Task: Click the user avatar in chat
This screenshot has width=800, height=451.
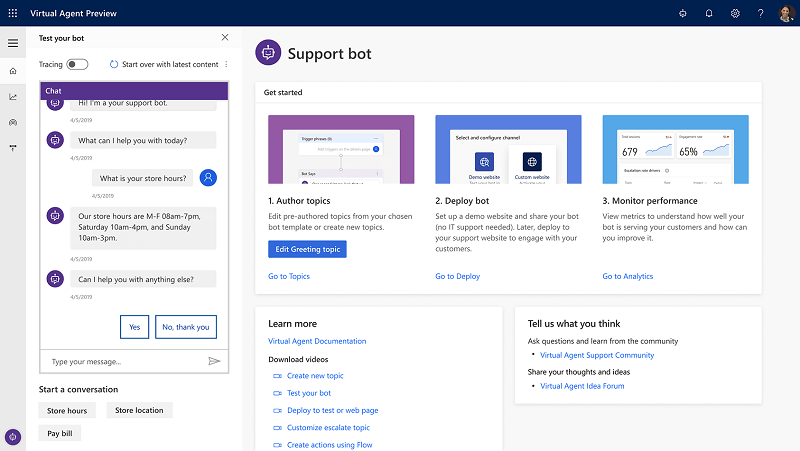Action: pos(208,178)
